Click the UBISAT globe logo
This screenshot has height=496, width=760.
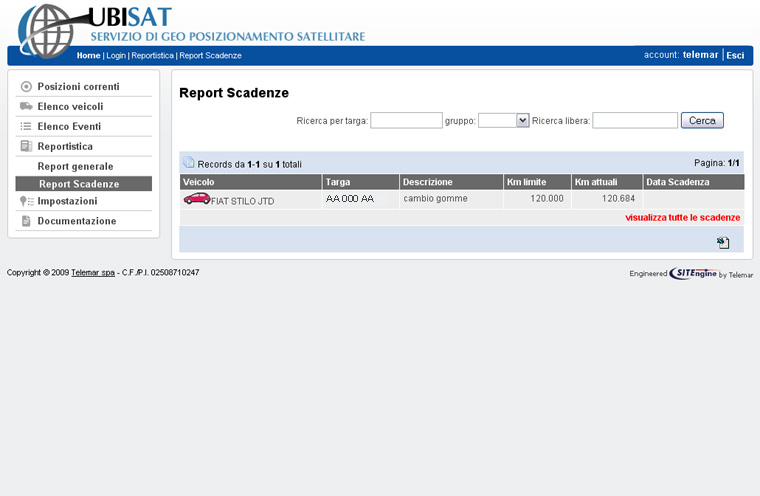tap(46, 31)
